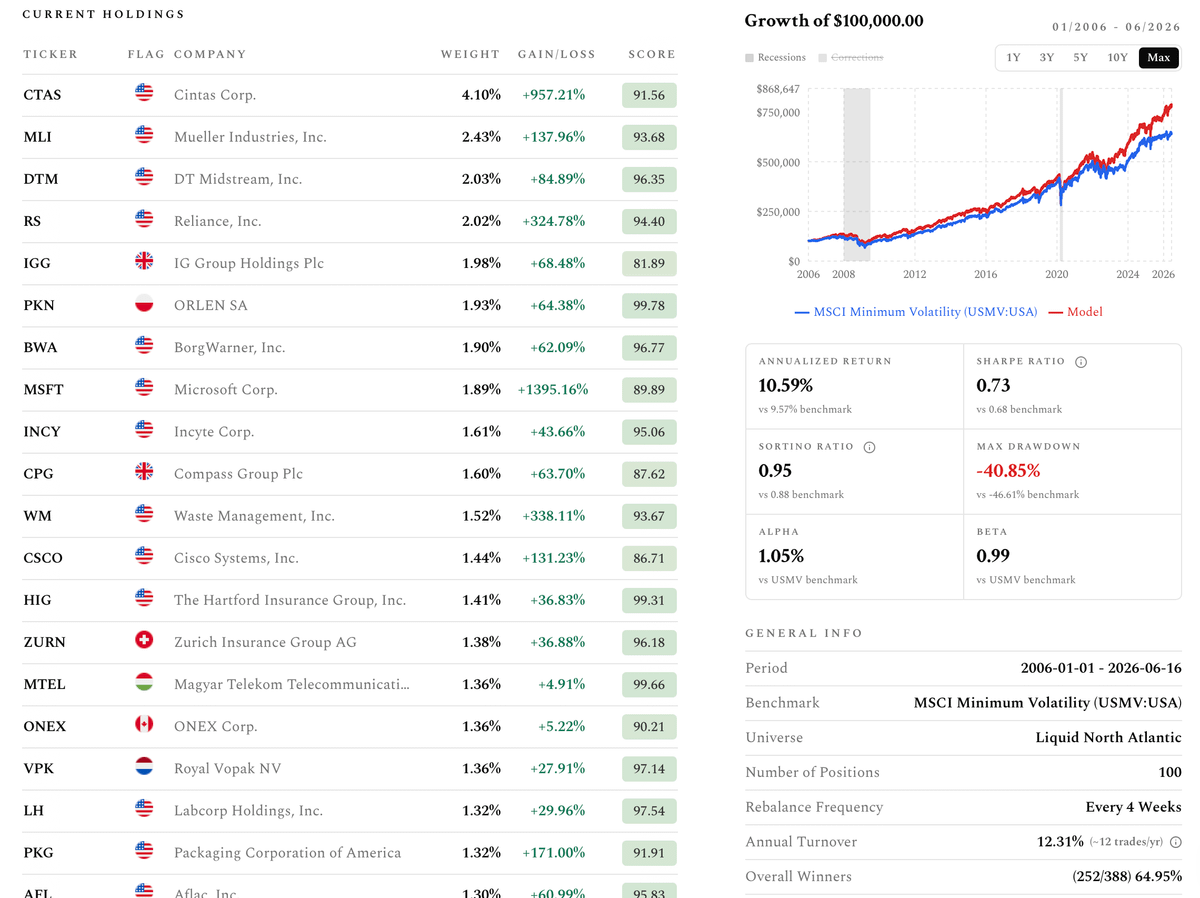Viewport: 1200px width, 898px height.
Task: Click the 0.99 beta value
Action: point(993,555)
